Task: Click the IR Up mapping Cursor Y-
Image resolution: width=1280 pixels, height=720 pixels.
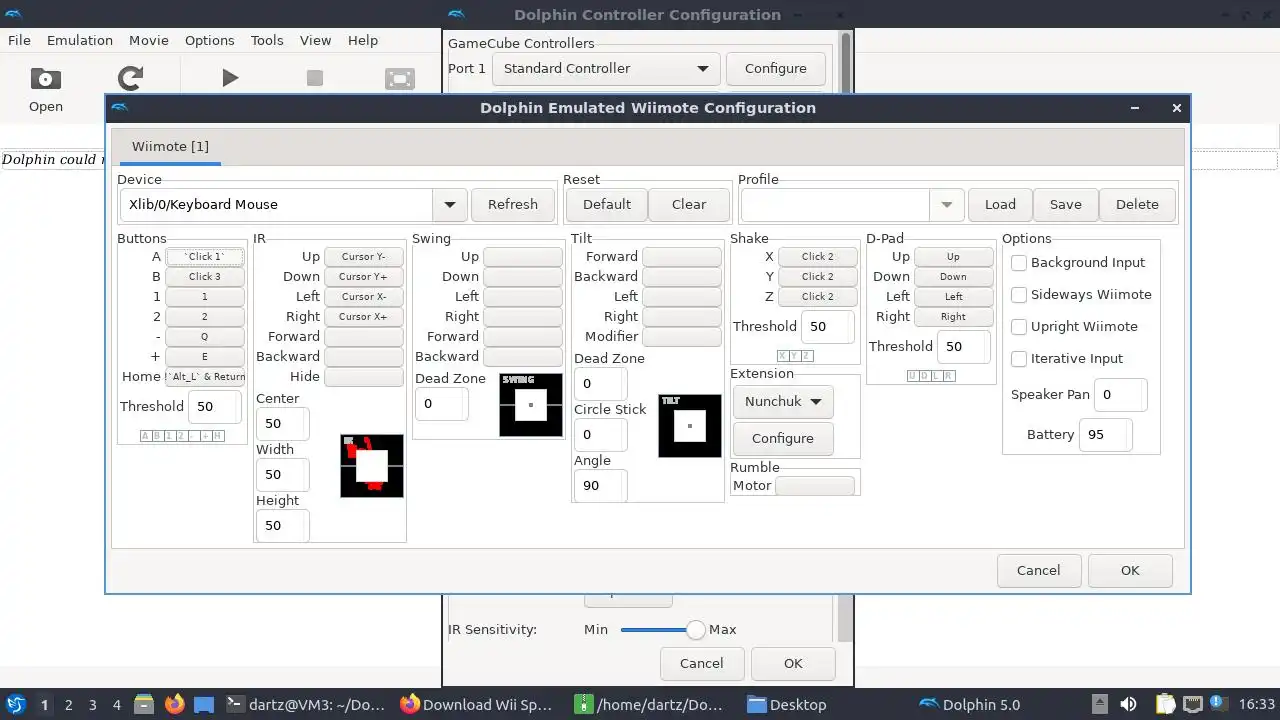Action: 363,256
